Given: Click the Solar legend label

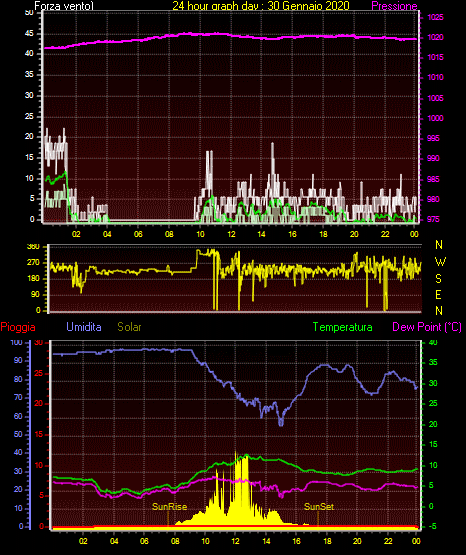Looking at the screenshot, I should tap(129, 327).
